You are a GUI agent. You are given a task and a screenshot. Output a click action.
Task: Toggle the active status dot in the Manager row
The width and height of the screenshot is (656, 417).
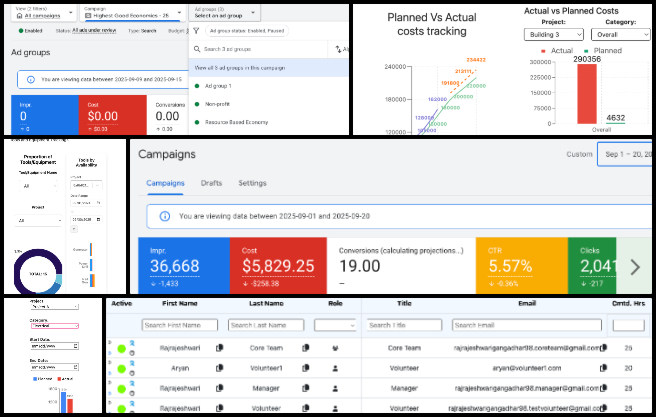(121, 387)
